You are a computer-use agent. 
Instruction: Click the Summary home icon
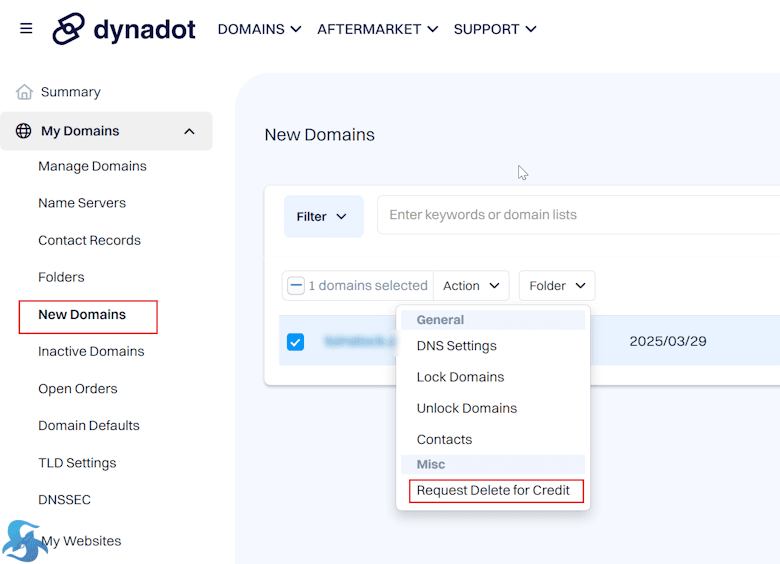[x=24, y=92]
